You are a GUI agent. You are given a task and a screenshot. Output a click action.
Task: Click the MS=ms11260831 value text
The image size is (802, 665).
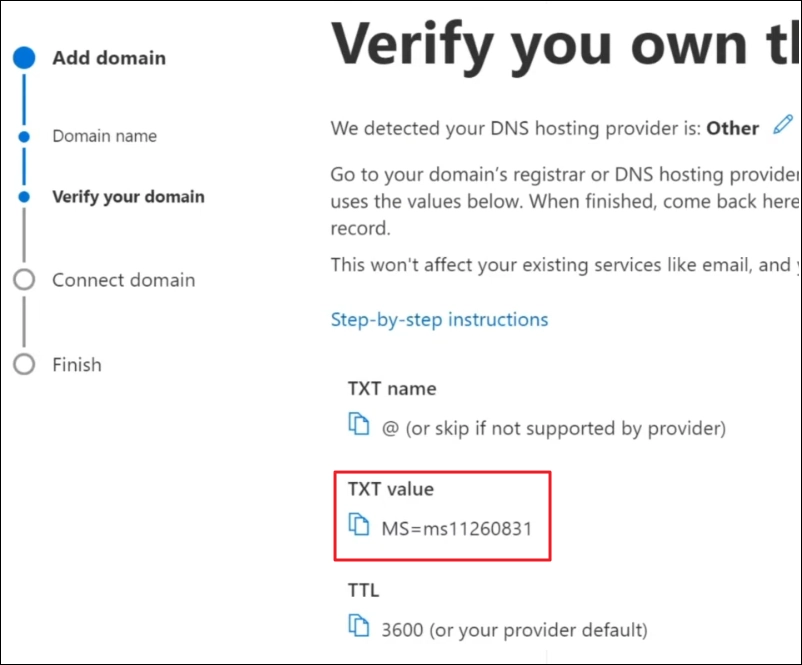456,527
